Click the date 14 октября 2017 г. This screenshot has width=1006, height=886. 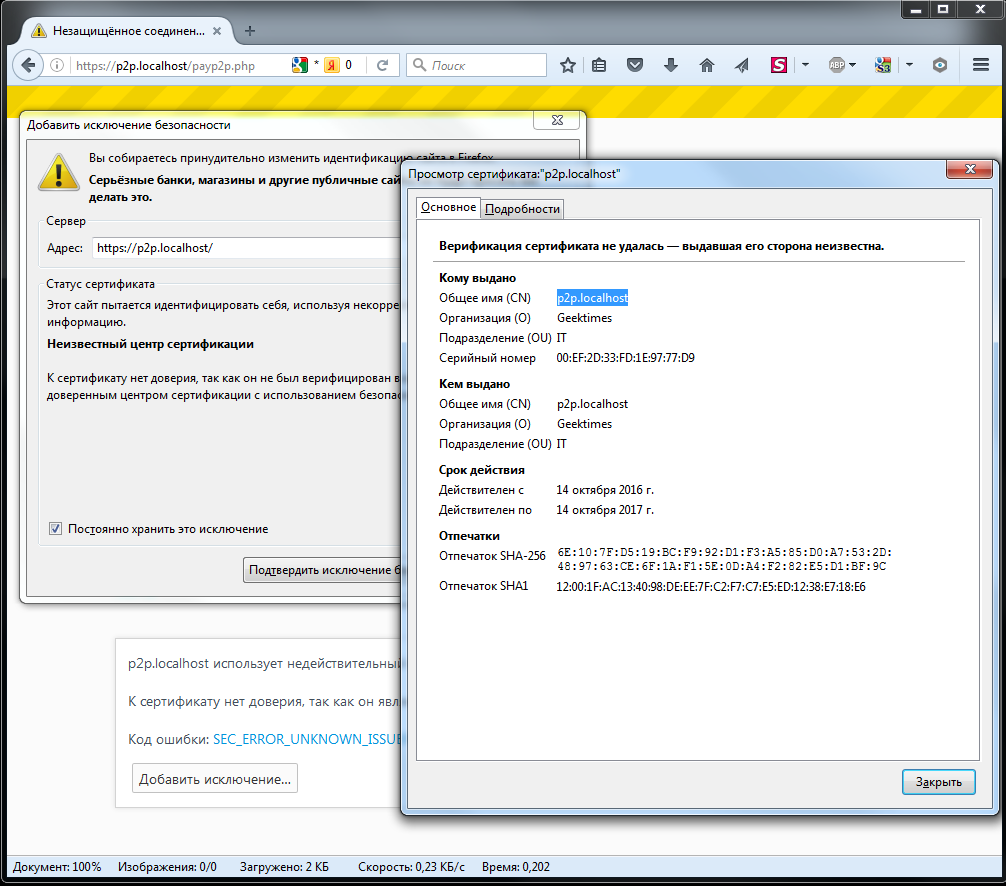tap(605, 510)
